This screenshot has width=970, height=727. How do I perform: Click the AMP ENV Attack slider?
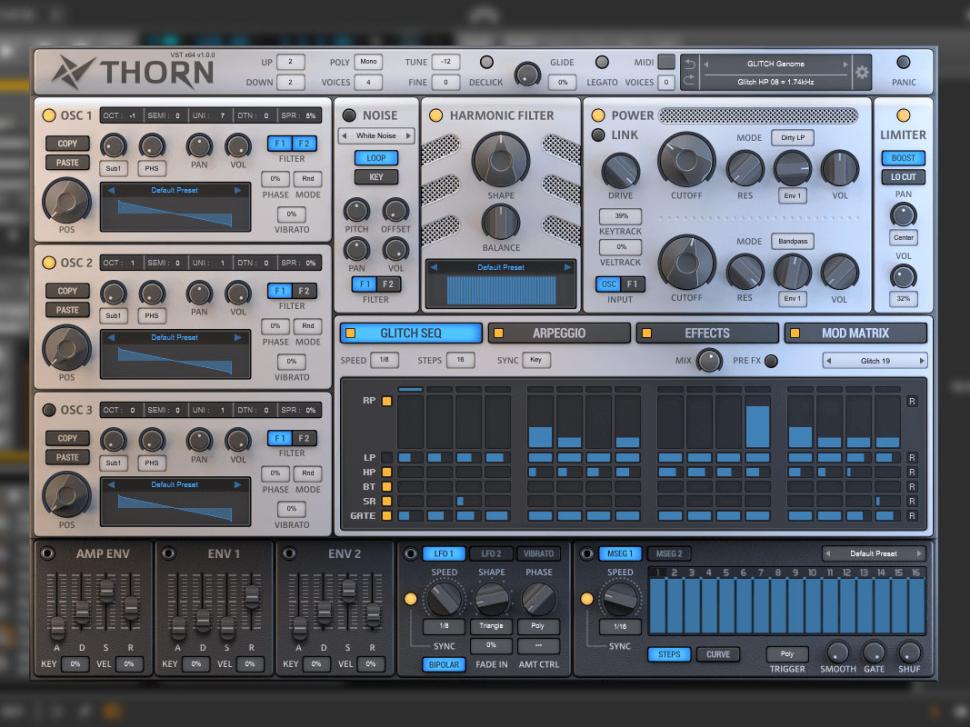coord(57,627)
